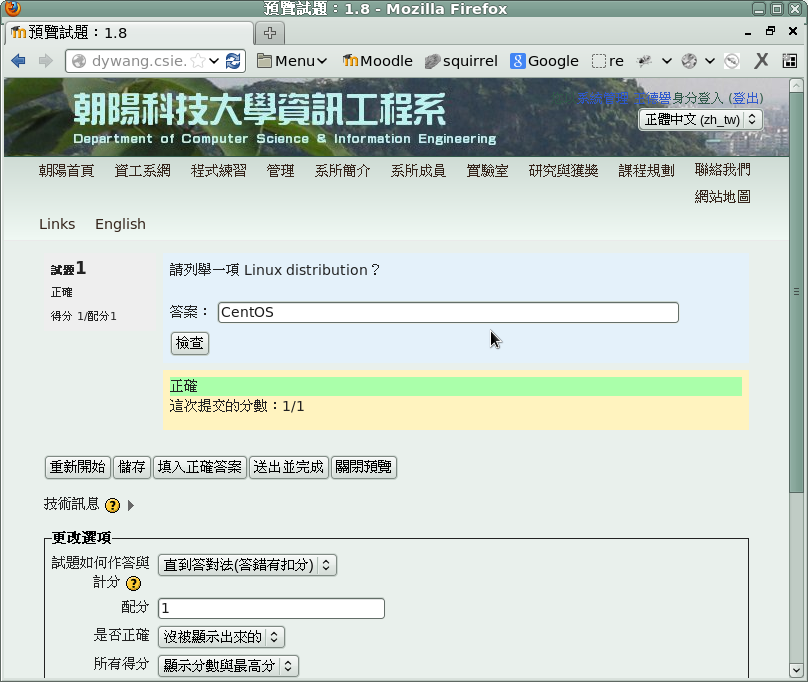Click the bookmark star in address bar
808x682 pixels.
coord(197,61)
